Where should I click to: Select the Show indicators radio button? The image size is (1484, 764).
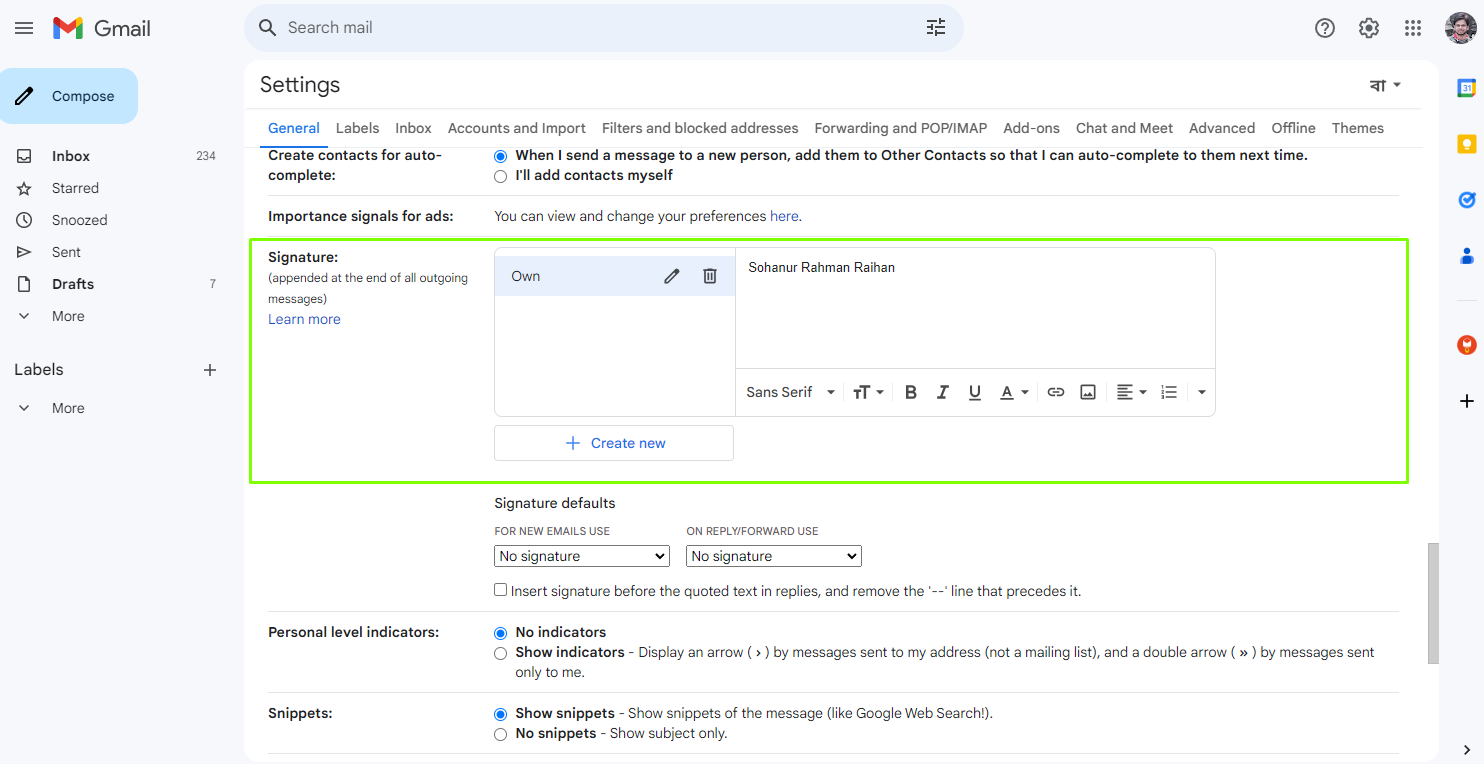point(501,653)
